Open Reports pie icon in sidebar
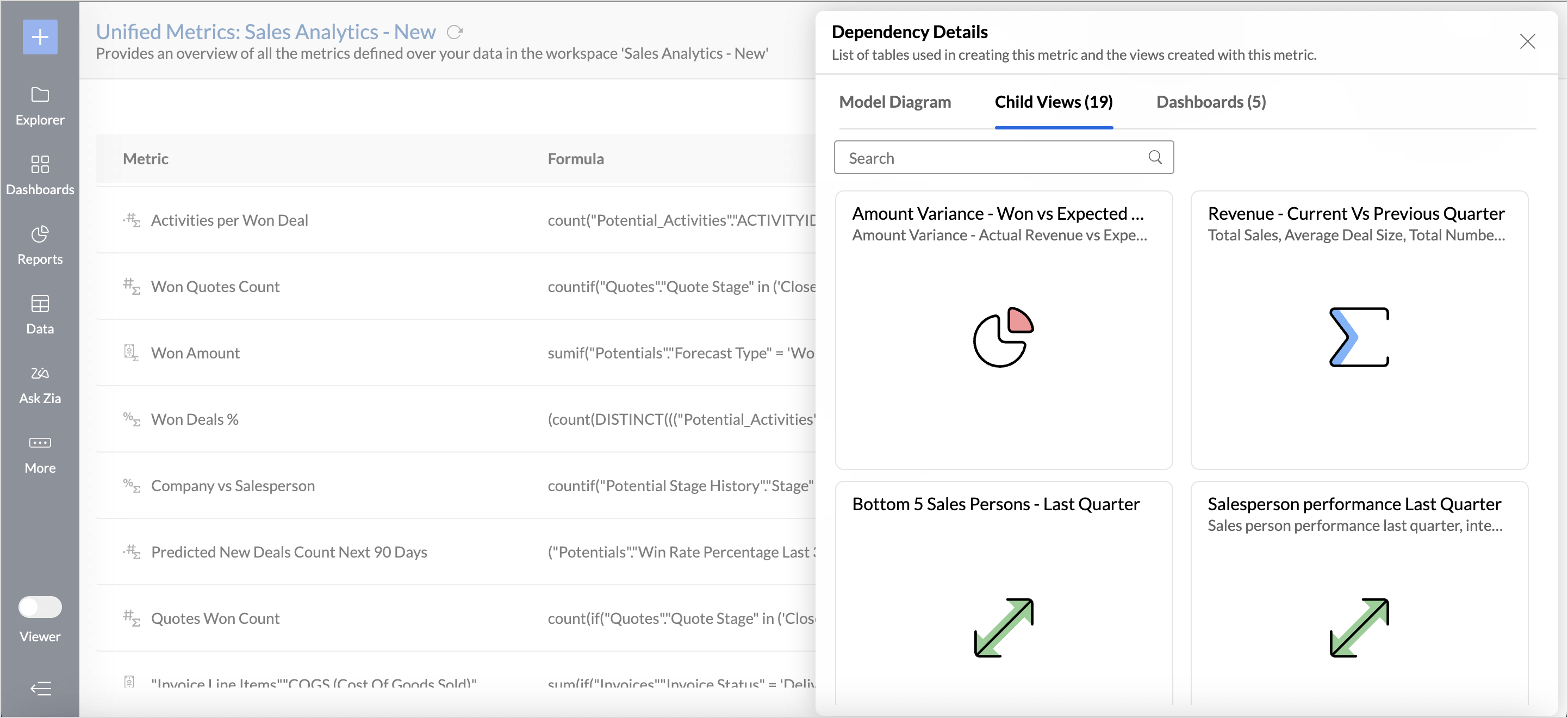The image size is (1568, 718). pos(40,234)
